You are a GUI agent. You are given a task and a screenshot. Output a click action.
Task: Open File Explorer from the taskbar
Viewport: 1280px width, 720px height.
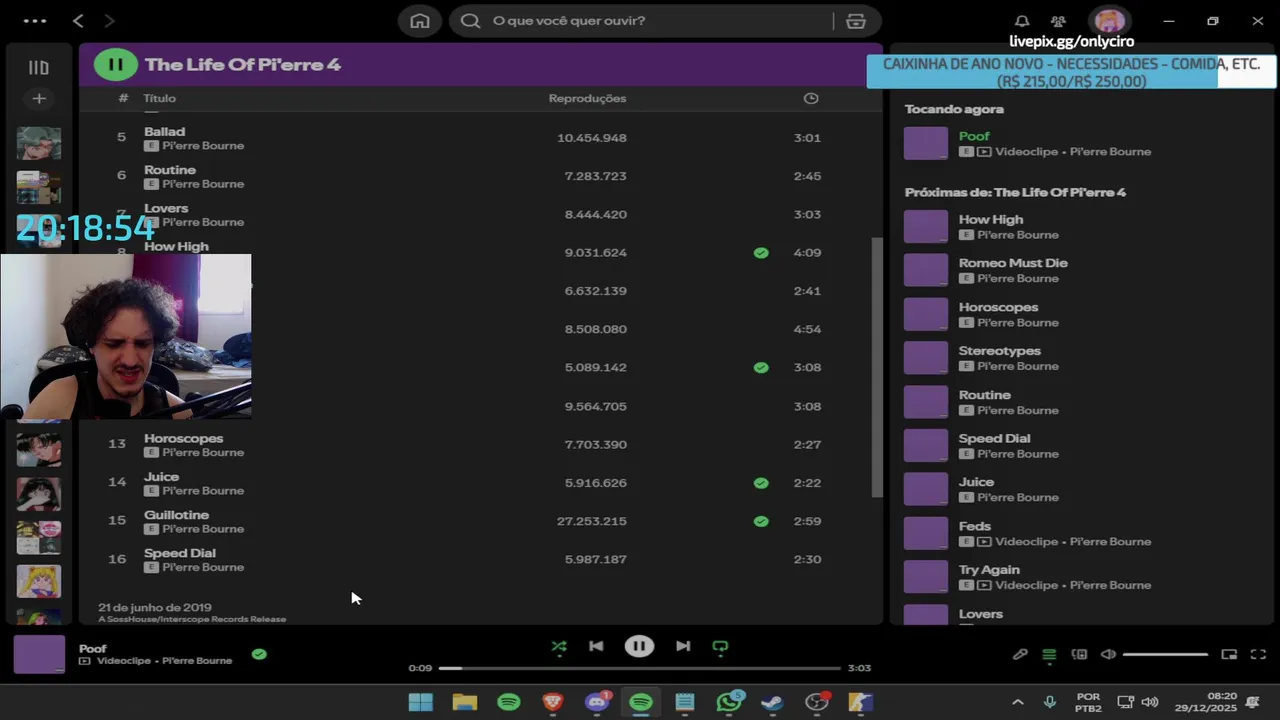465,702
